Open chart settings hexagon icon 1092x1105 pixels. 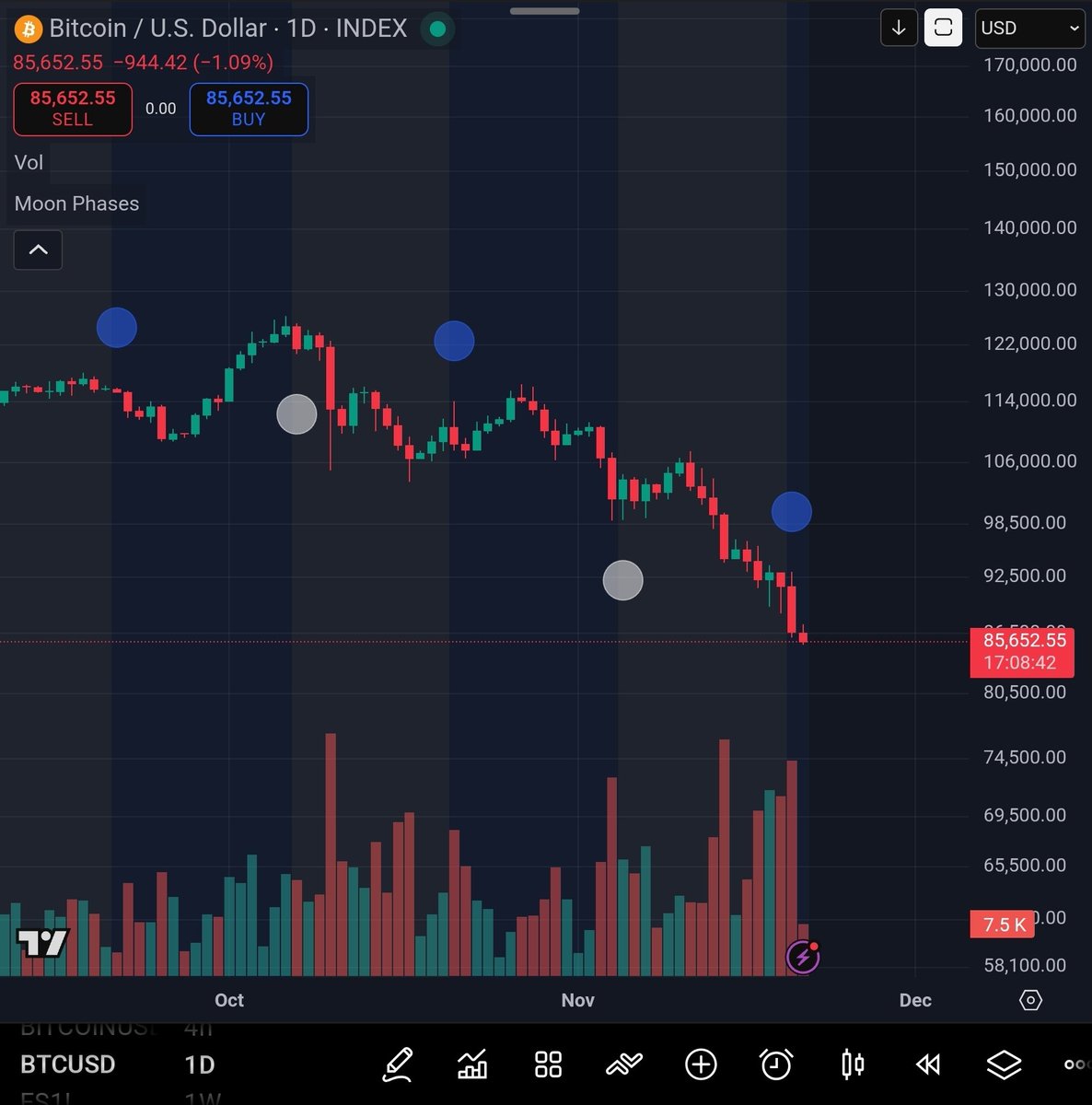(1031, 1000)
